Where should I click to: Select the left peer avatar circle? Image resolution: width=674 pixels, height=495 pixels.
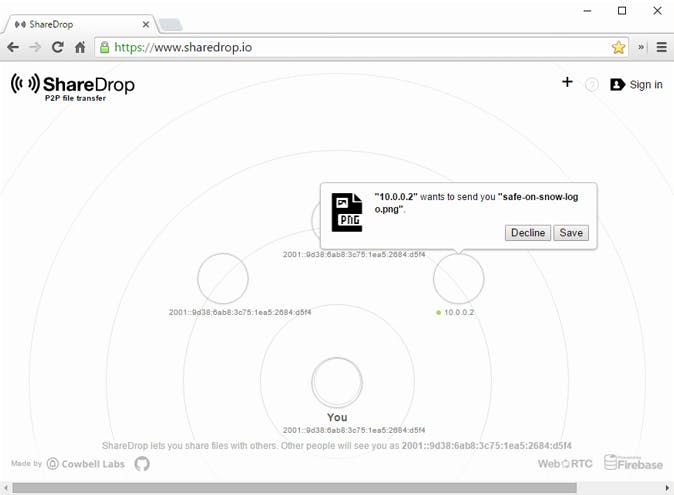point(223,278)
